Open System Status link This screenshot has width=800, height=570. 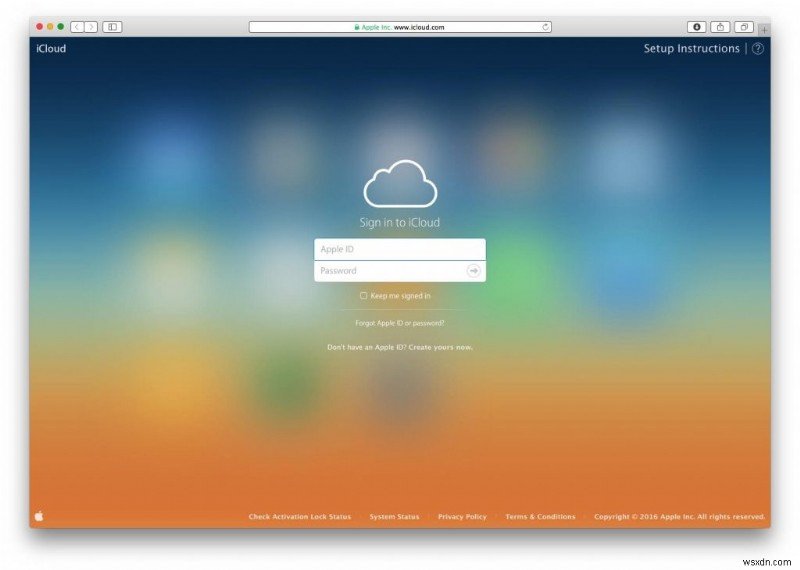coord(394,516)
